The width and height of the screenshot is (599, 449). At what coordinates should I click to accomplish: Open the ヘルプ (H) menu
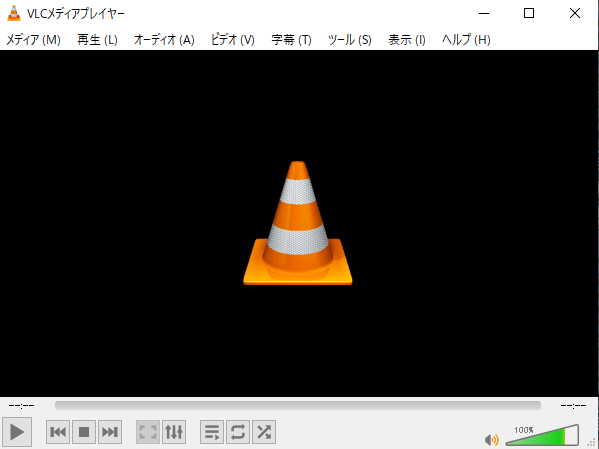coord(466,40)
